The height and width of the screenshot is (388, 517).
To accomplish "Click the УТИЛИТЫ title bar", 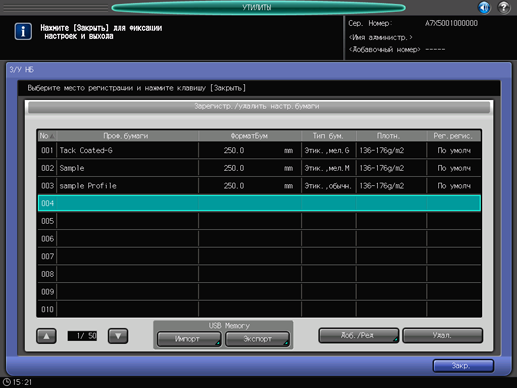I will 258,8.
